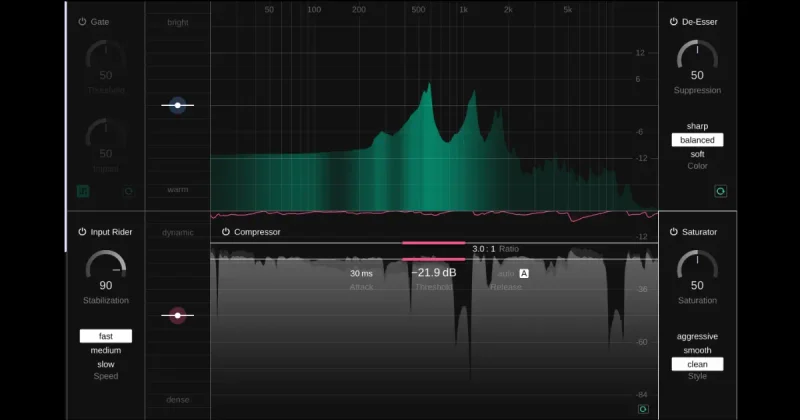This screenshot has width=800, height=420.
Task: Click the 'Ratio' label
Action: [509, 249]
